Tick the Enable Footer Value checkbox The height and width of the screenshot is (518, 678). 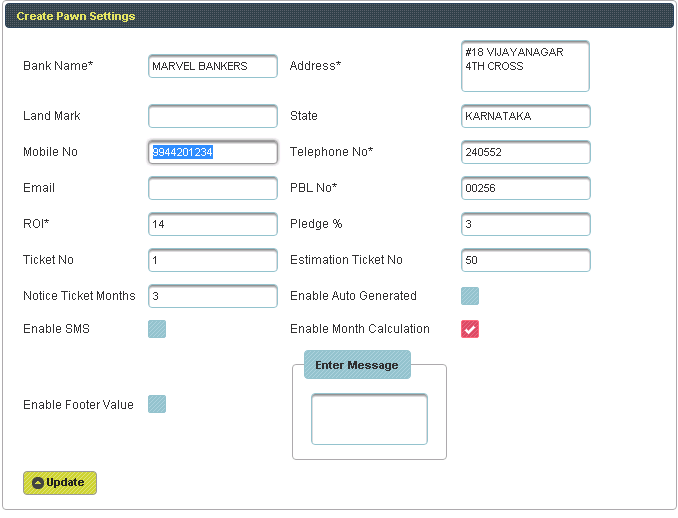click(157, 404)
